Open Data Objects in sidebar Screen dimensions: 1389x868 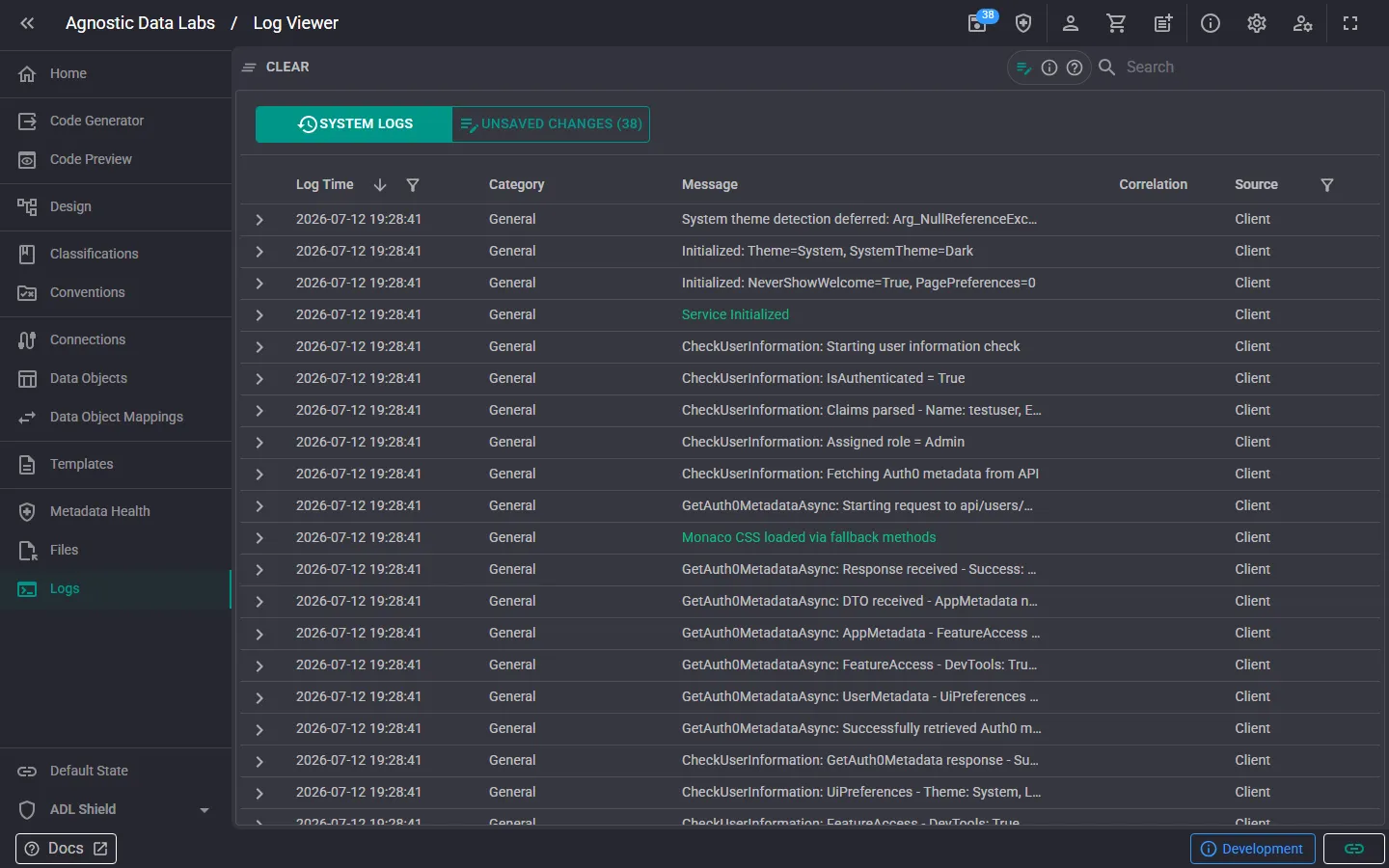tap(116, 378)
